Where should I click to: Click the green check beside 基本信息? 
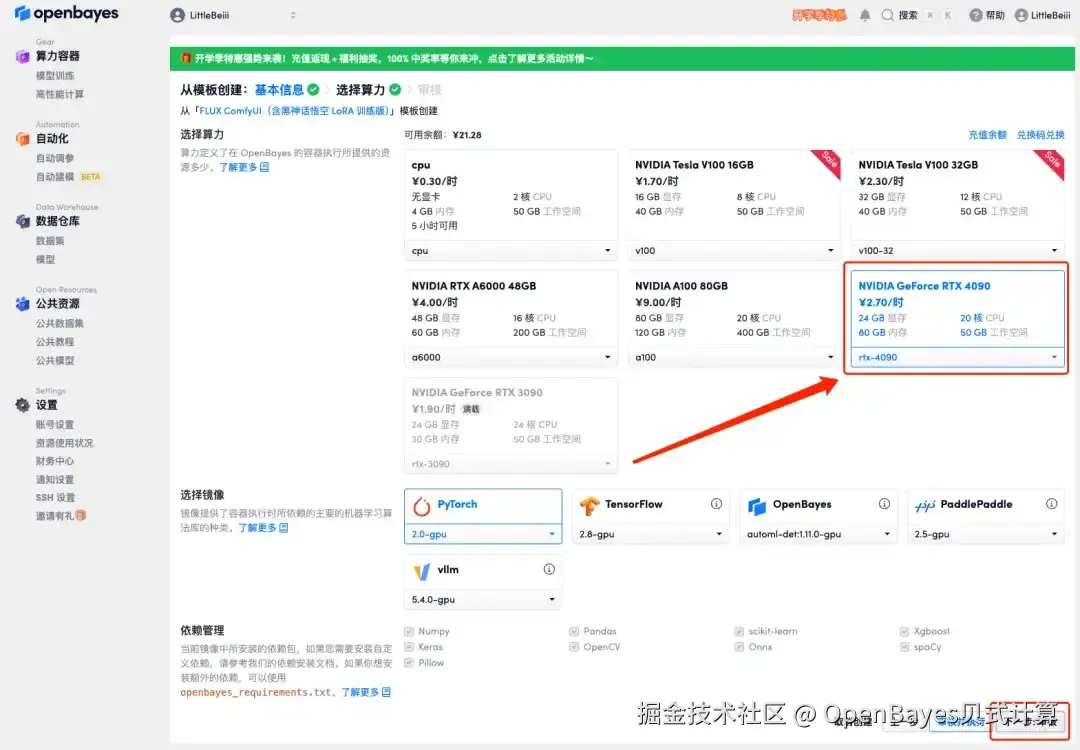(x=313, y=90)
